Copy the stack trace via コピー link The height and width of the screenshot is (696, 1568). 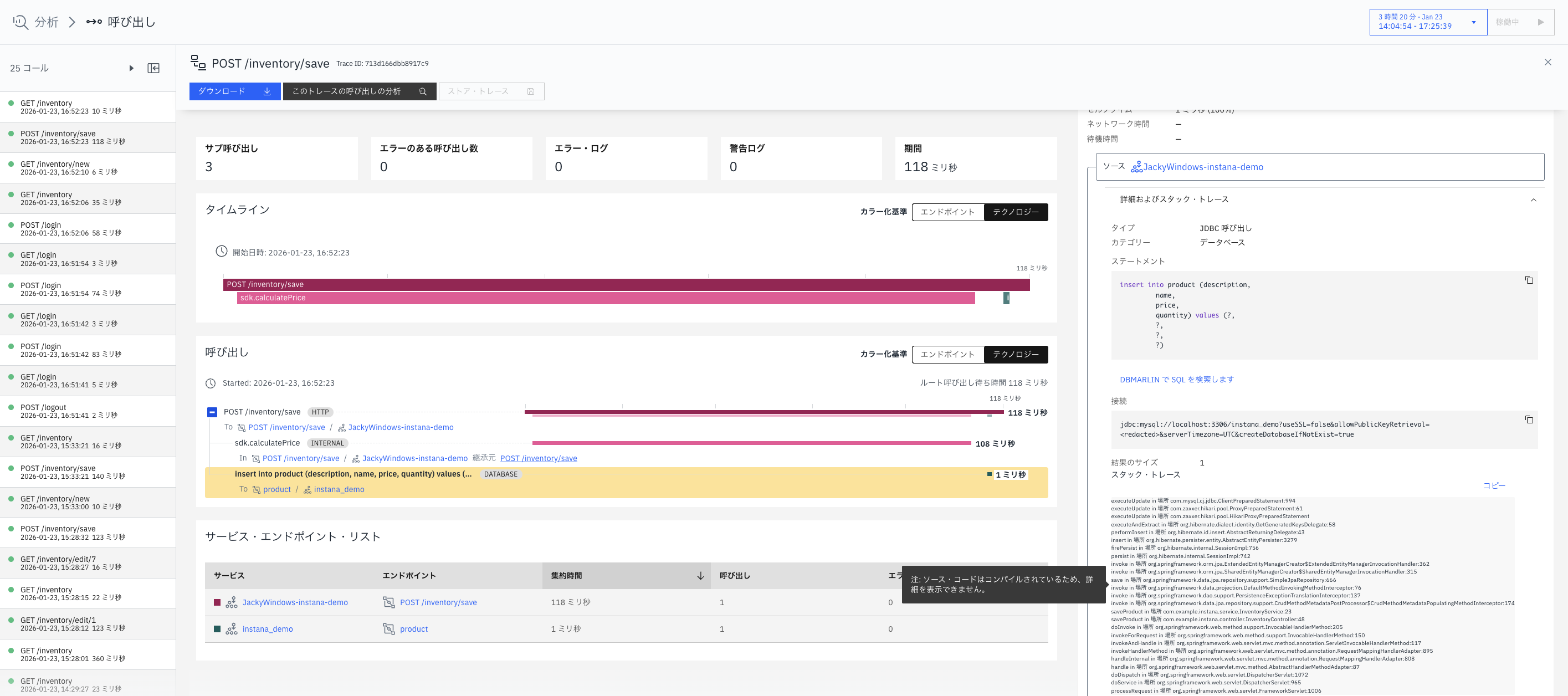[x=1494, y=485]
